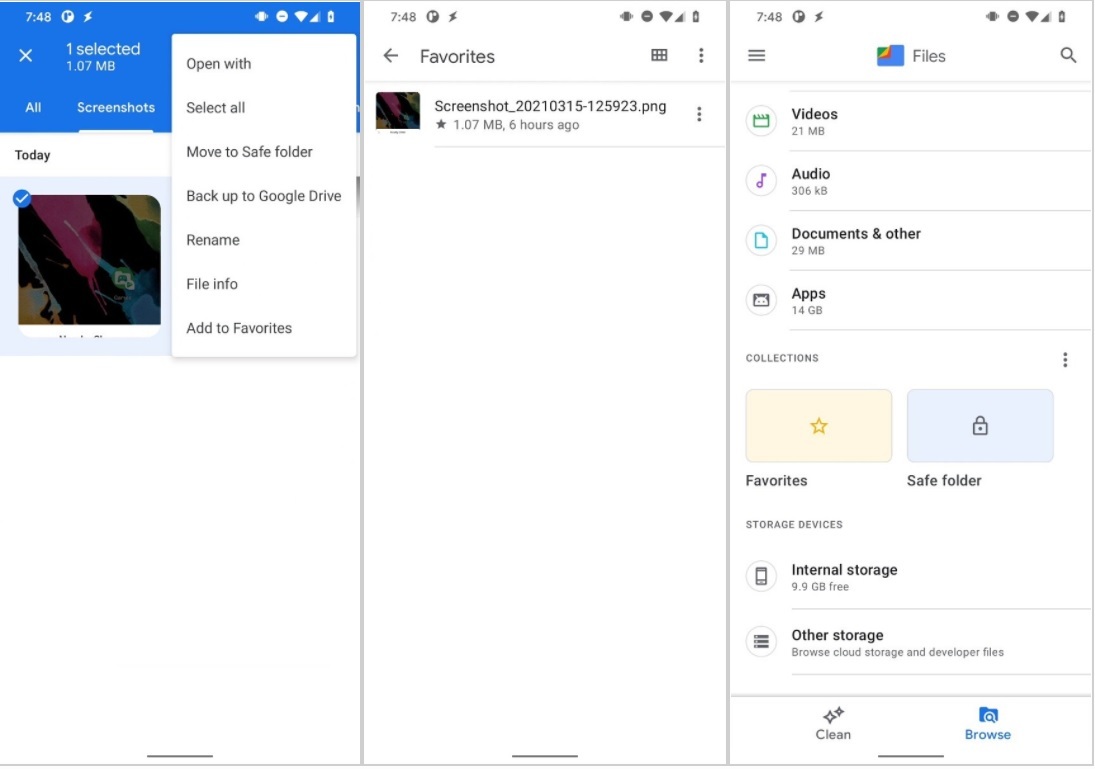The height and width of the screenshot is (769, 1095).
Task: Tap the X to cancel selection
Action: click(x=26, y=56)
